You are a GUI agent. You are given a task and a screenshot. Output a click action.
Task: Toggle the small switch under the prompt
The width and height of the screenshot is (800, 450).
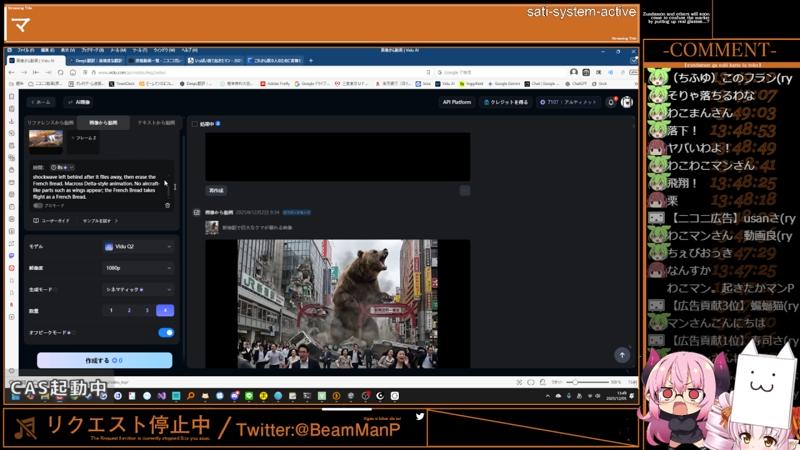[38, 206]
